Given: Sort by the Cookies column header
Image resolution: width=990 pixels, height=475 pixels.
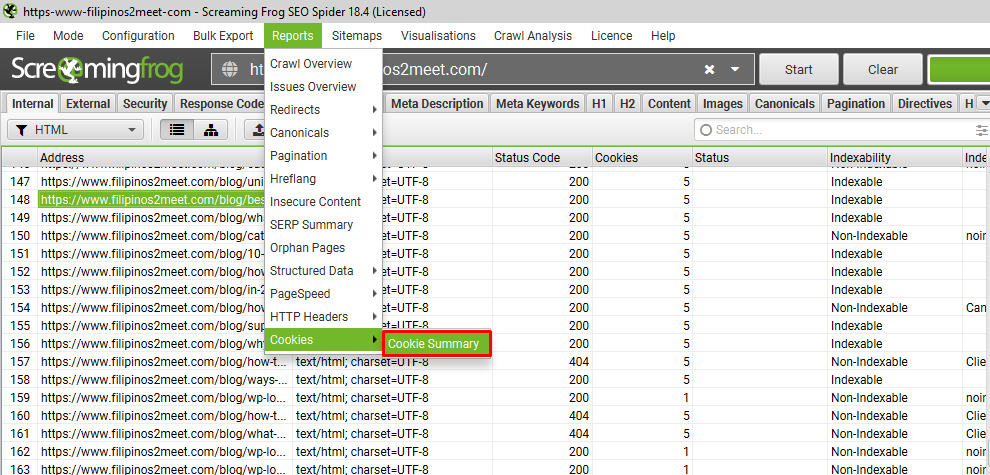Looking at the screenshot, I should click(x=642, y=158).
